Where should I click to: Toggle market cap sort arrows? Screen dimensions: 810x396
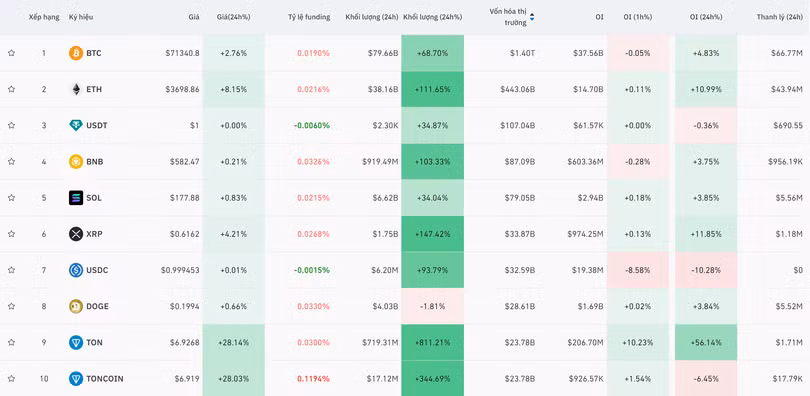pyautogui.click(x=532, y=17)
